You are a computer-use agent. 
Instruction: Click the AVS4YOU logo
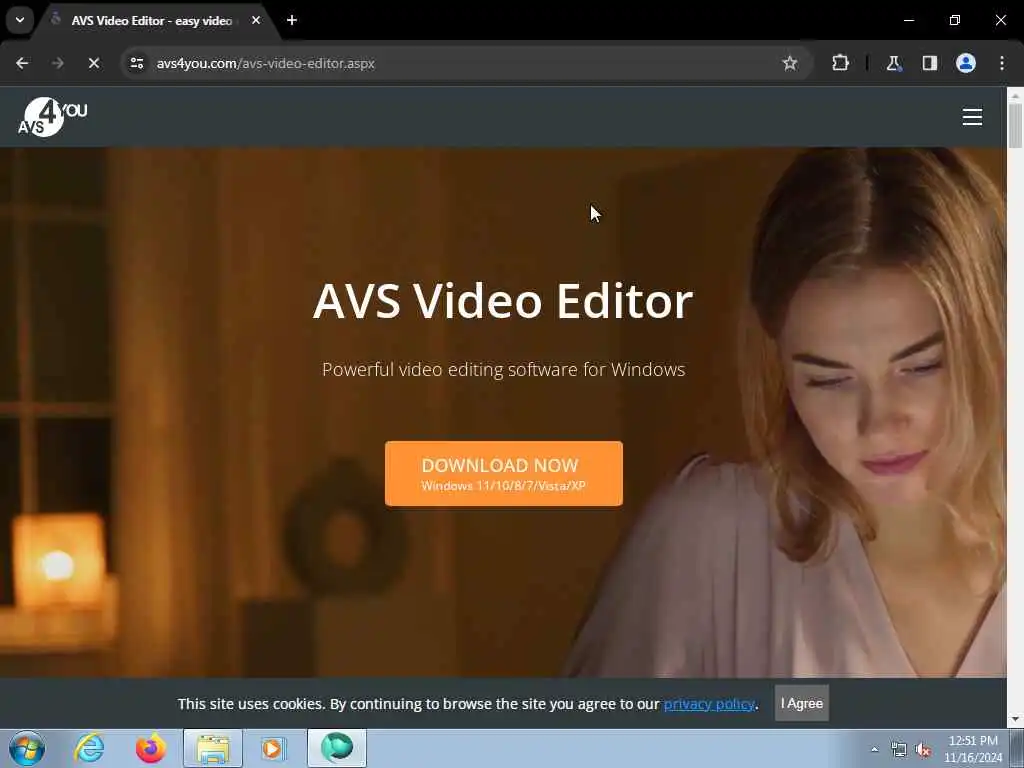52,117
